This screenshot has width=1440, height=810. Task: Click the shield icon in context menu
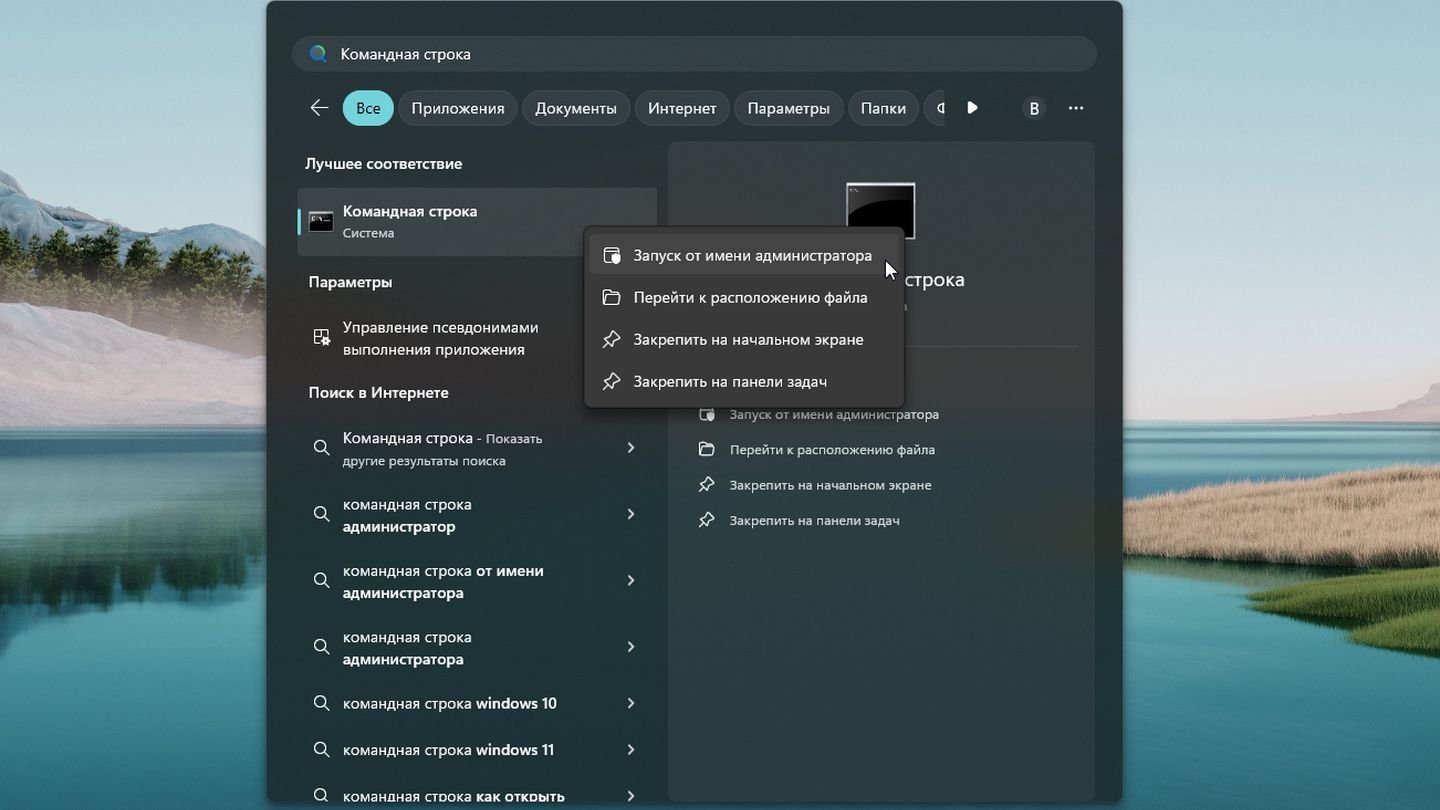pyautogui.click(x=612, y=256)
